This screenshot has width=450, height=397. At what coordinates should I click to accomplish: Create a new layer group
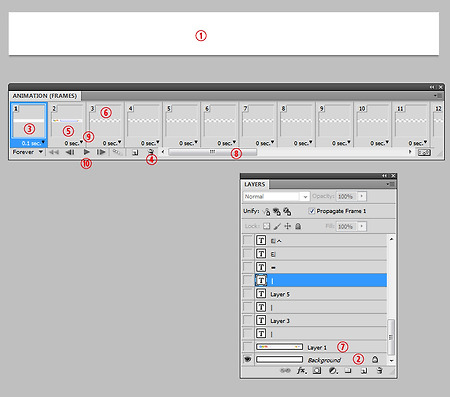click(x=348, y=370)
